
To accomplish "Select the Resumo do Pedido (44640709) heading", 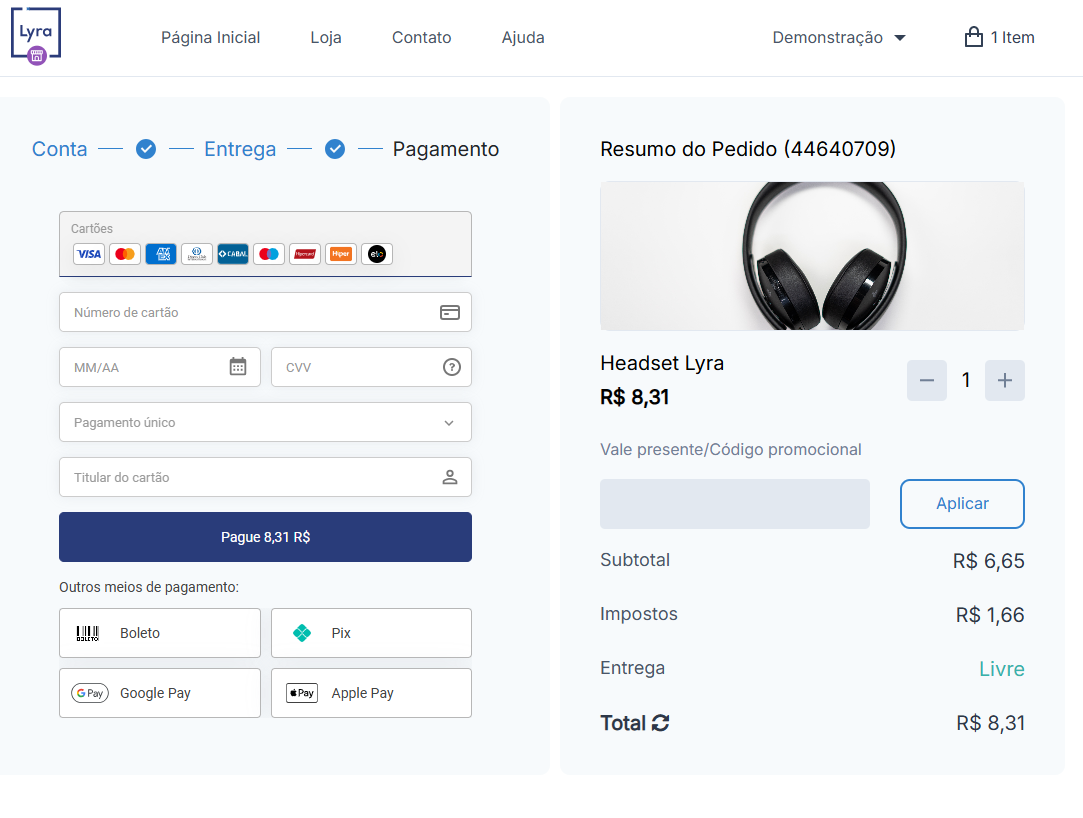I will click(748, 149).
